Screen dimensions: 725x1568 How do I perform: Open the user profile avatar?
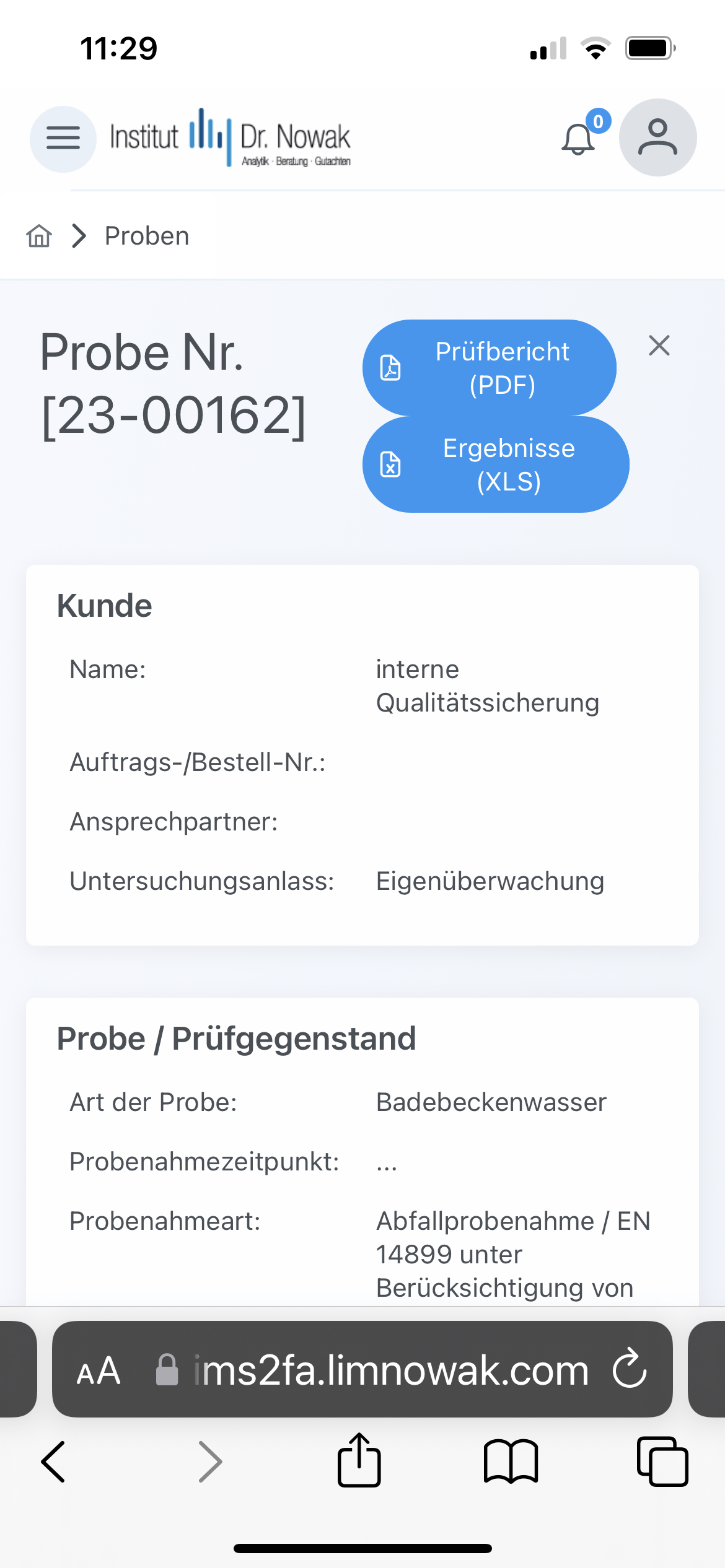657,137
